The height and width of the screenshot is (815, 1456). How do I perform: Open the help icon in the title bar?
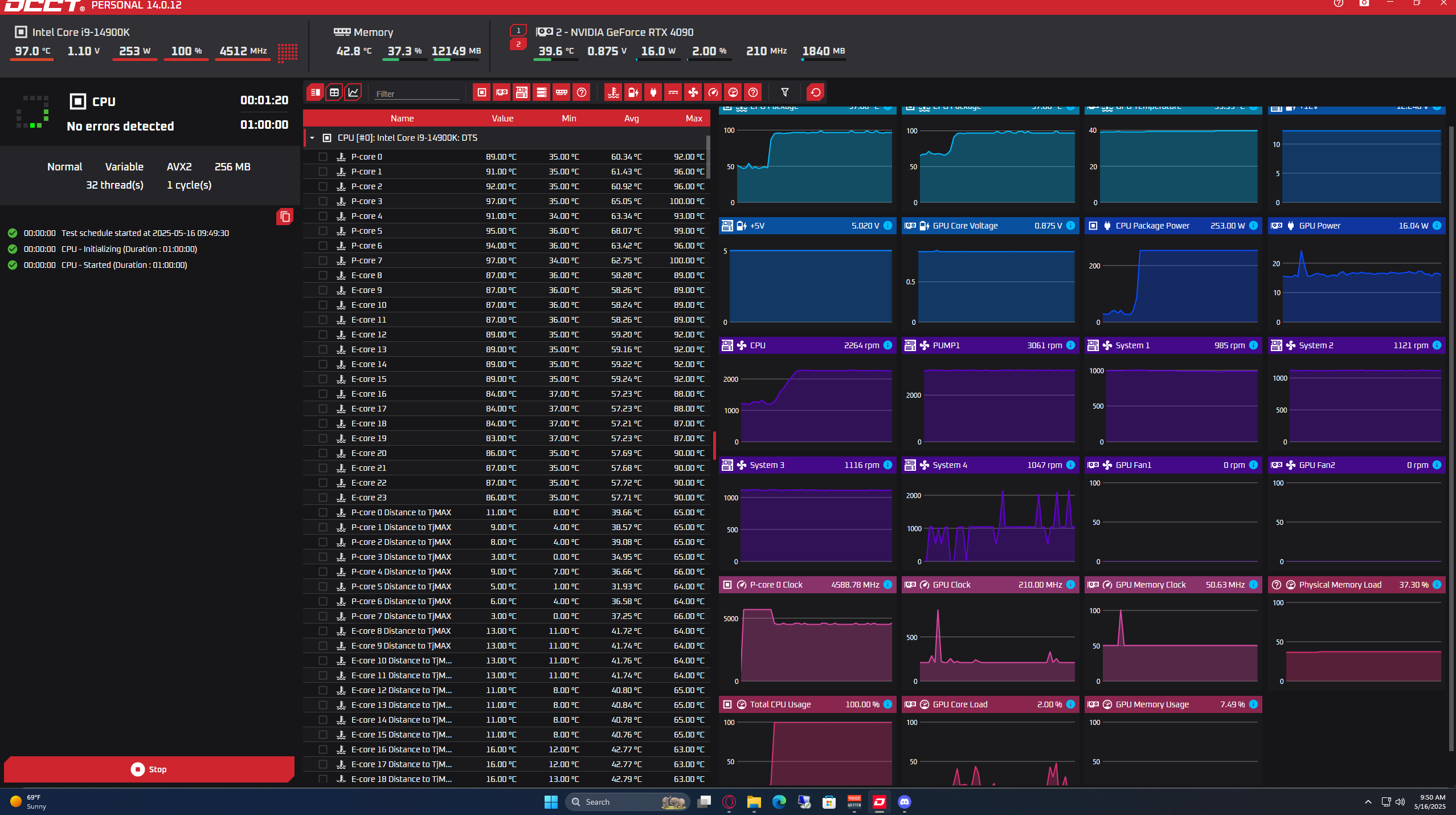point(1339,3)
